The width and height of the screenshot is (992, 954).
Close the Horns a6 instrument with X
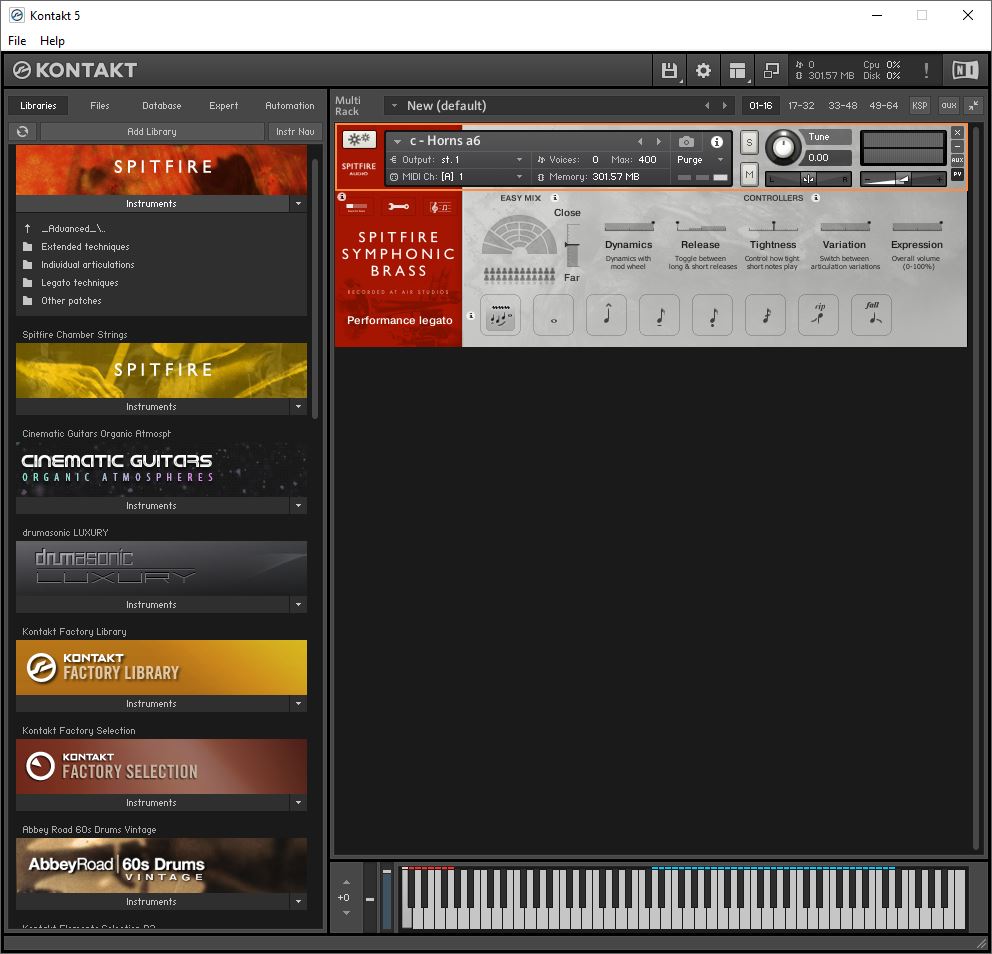point(957,132)
